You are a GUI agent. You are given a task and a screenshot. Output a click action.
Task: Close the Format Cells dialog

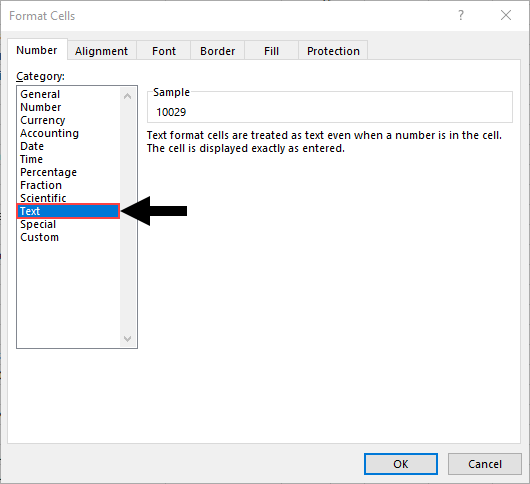click(x=506, y=15)
